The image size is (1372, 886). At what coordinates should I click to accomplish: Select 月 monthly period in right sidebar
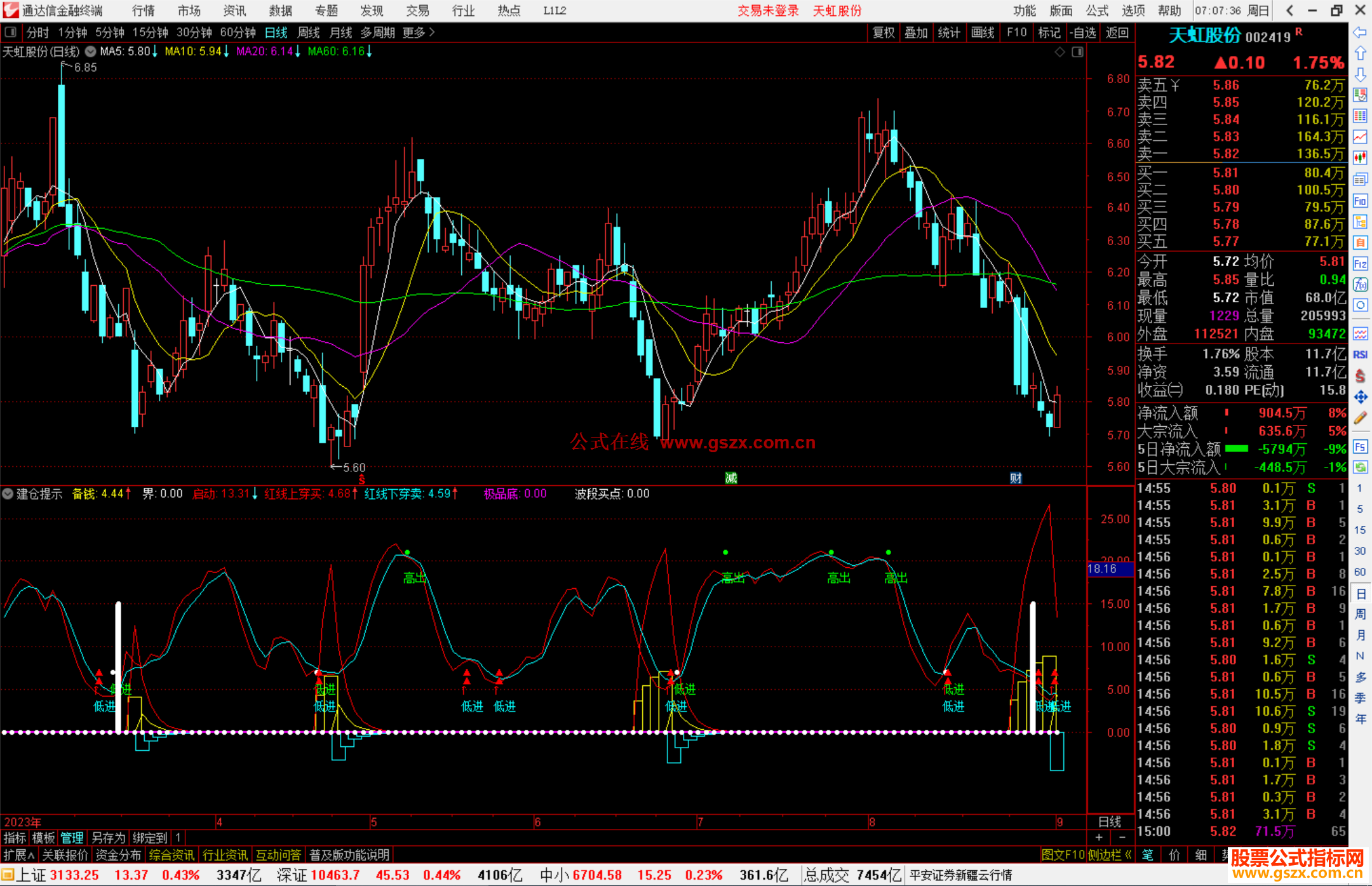coord(1360,635)
